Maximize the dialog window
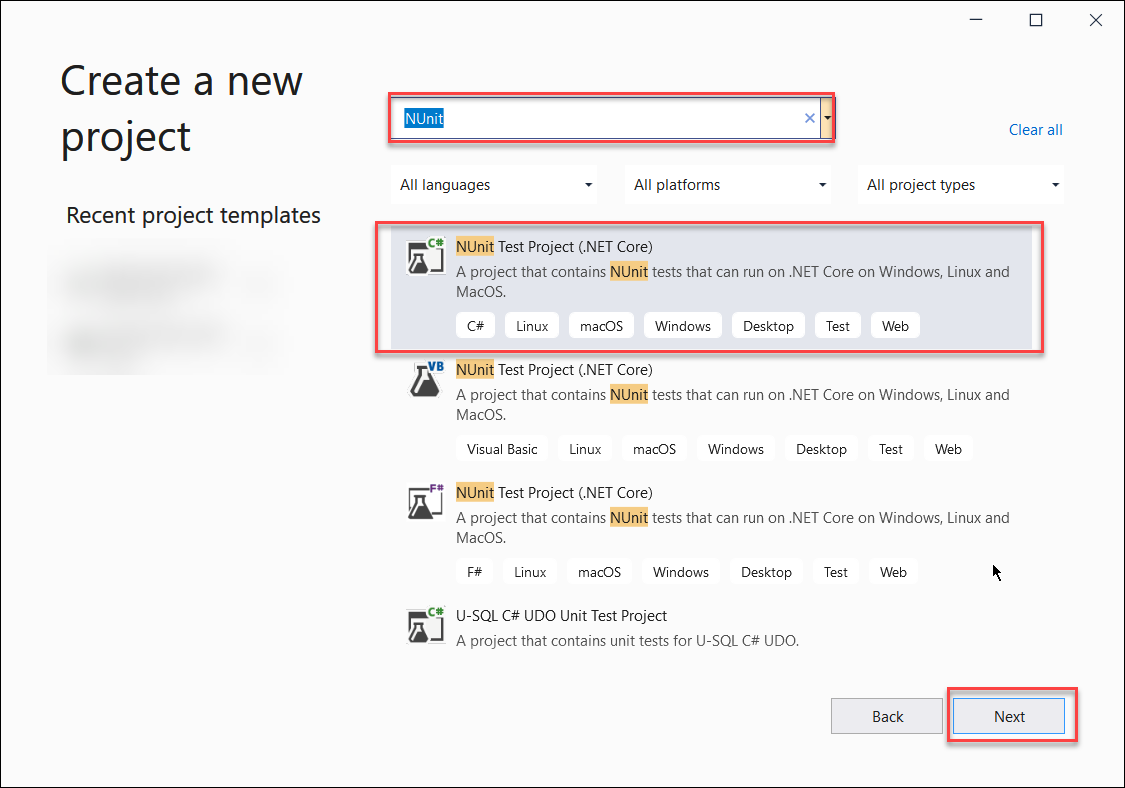 tap(1035, 20)
